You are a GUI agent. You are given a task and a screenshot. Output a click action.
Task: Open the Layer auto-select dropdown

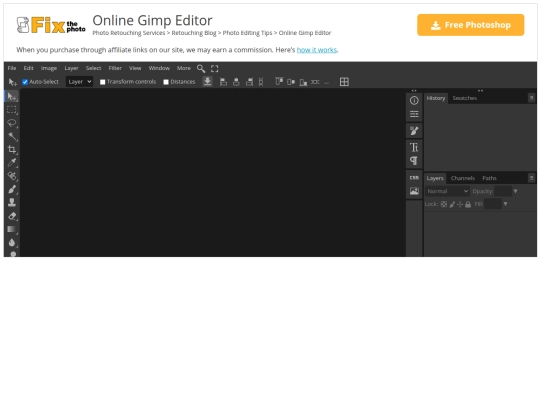coord(79,82)
